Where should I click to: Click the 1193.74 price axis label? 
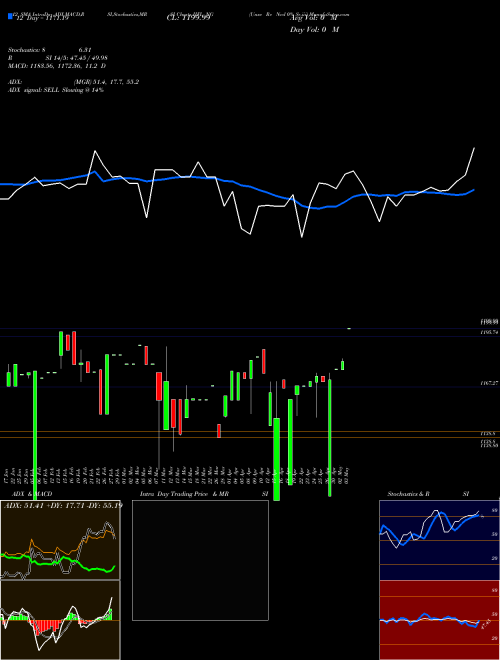[489, 332]
